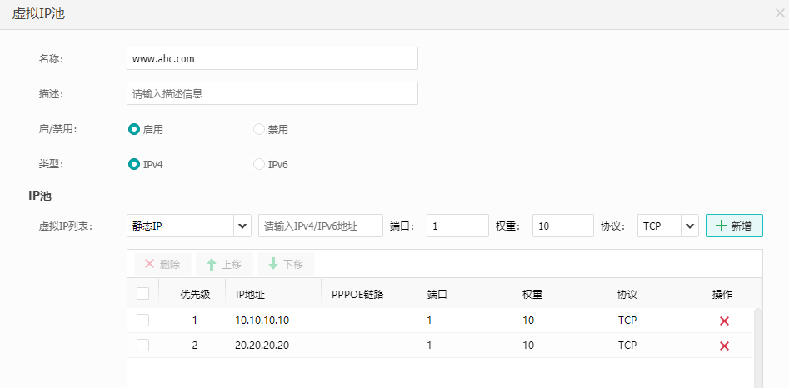Click TCP cell in the 20.20.20.20 row
790x389 pixels.
click(627, 345)
